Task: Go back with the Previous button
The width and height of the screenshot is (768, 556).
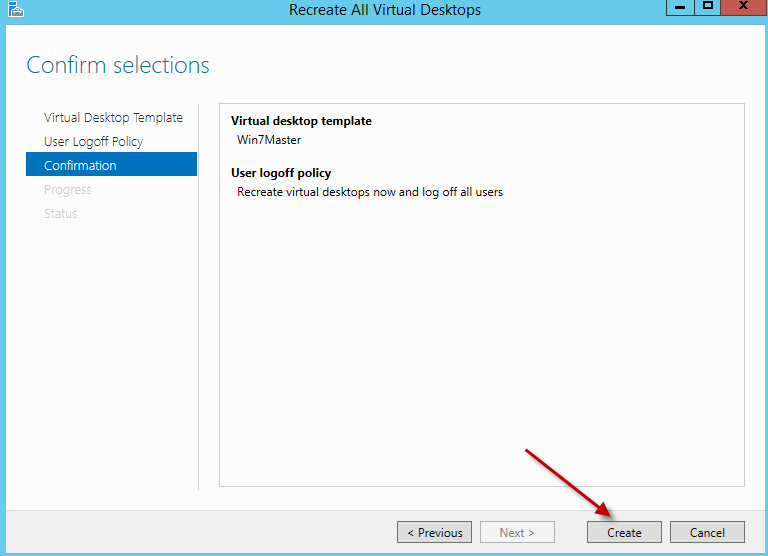Action: point(434,533)
